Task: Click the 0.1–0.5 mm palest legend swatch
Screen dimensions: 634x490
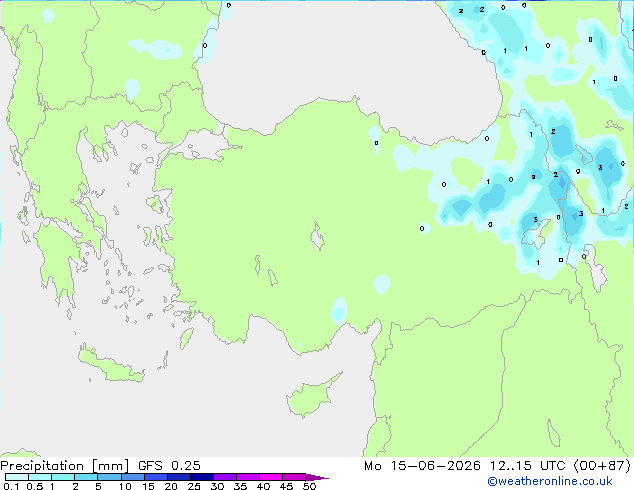Action: [17, 477]
